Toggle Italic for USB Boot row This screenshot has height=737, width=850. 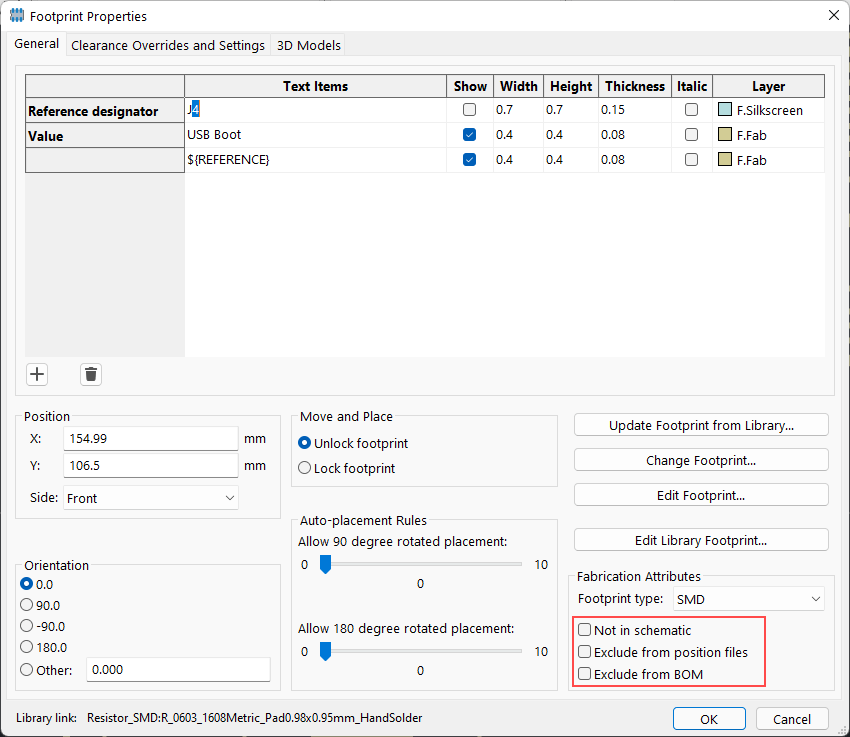coord(691,134)
